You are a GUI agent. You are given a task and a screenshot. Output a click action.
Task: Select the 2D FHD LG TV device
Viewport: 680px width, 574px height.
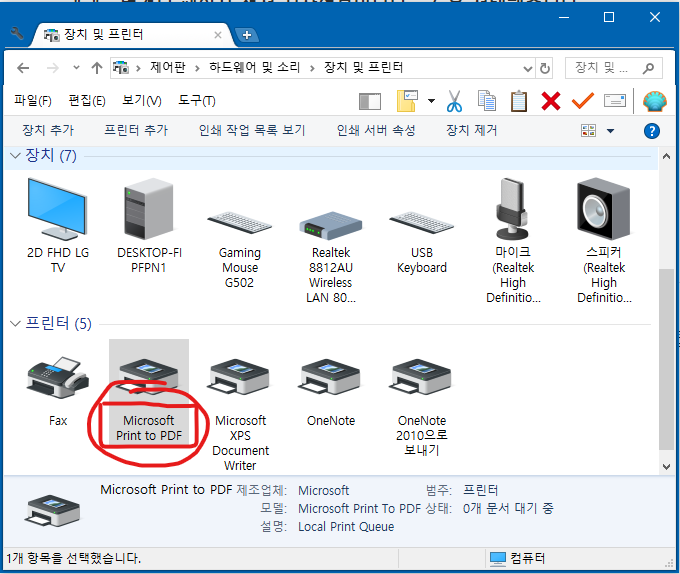58,225
